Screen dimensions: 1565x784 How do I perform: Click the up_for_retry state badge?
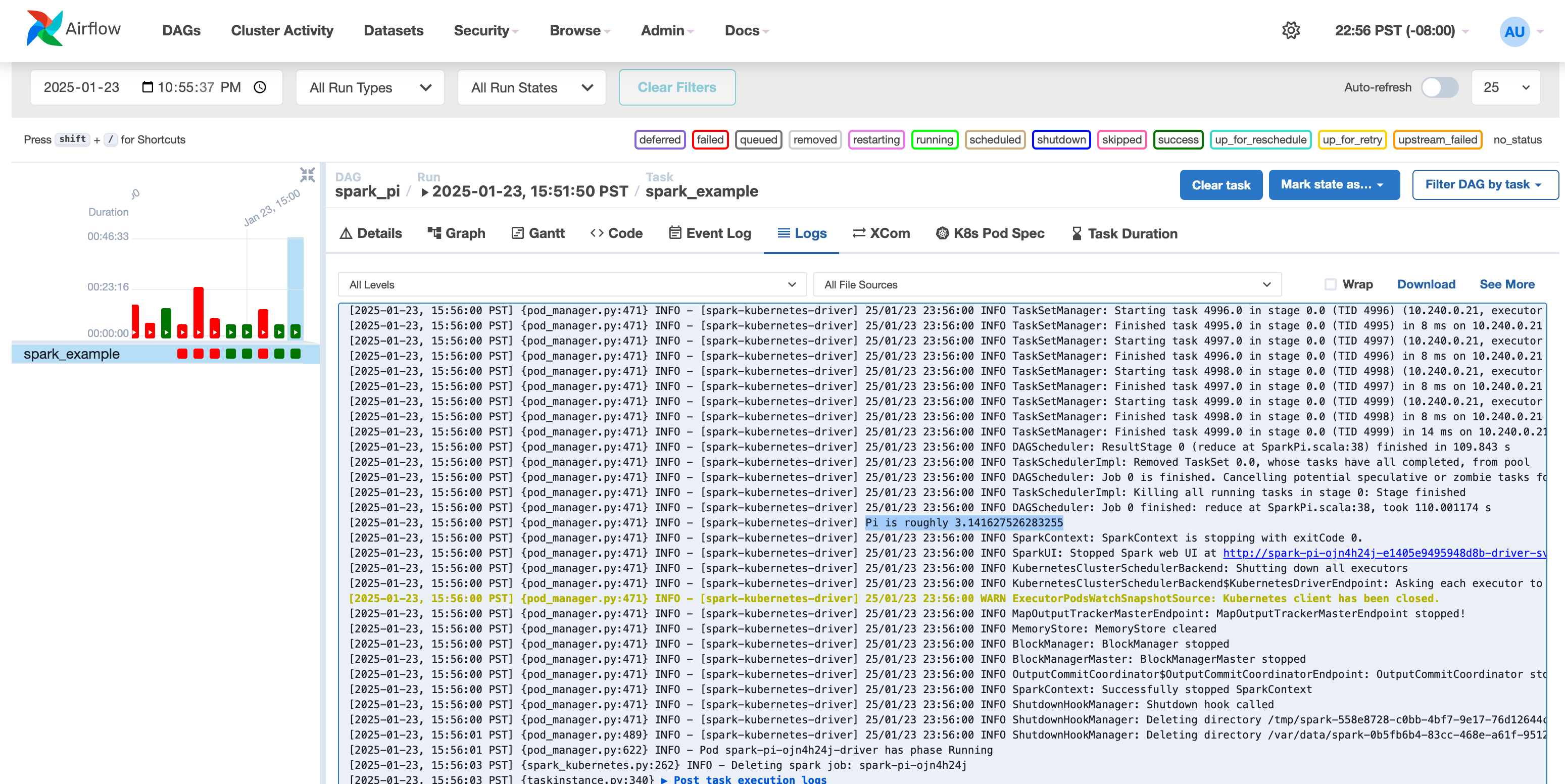(1352, 139)
